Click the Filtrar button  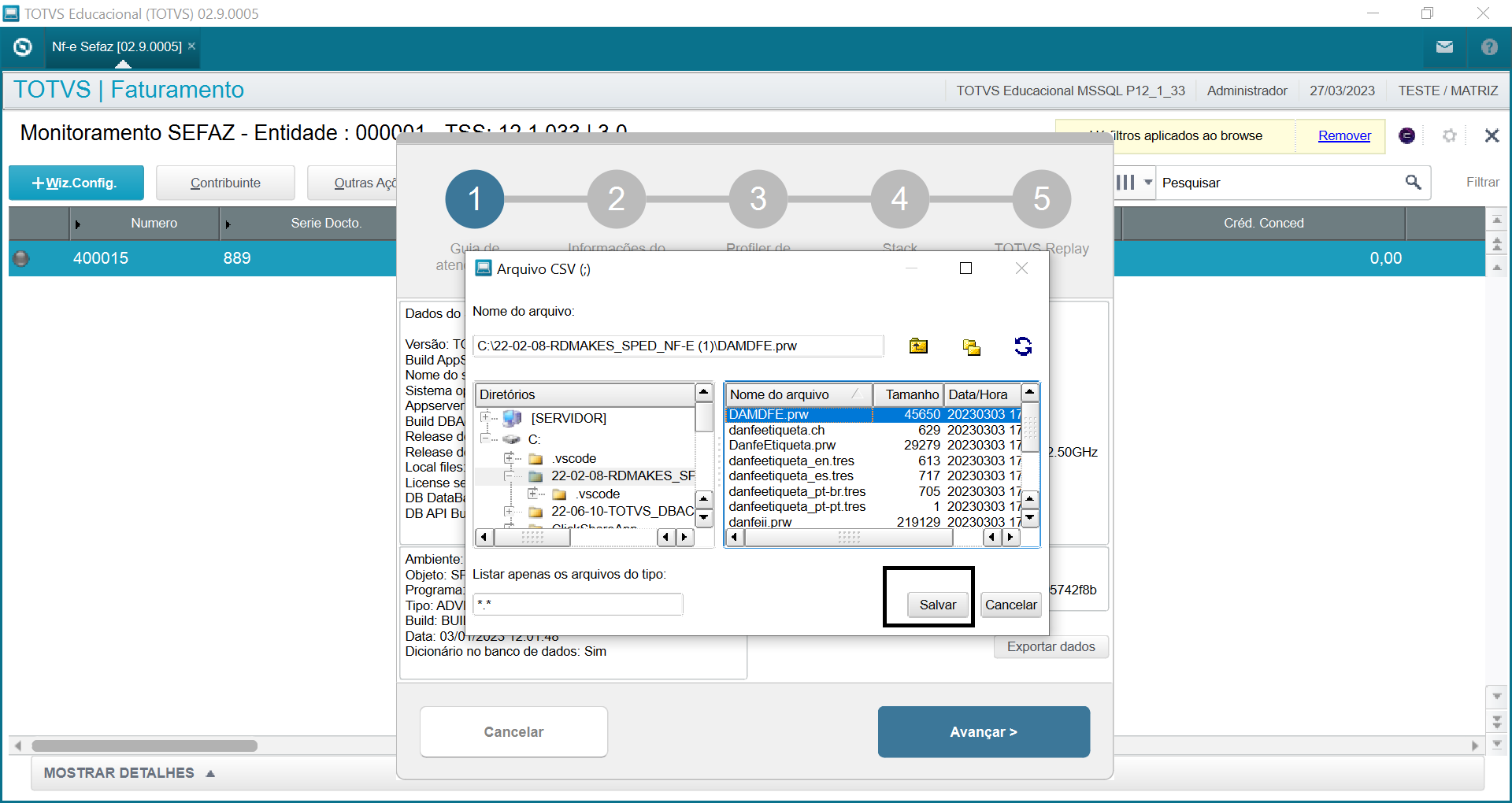pyautogui.click(x=1482, y=183)
